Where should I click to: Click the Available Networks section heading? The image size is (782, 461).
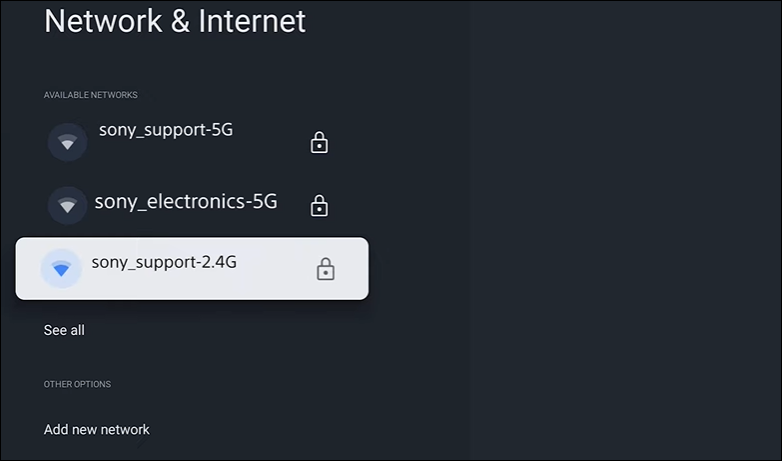tap(90, 95)
